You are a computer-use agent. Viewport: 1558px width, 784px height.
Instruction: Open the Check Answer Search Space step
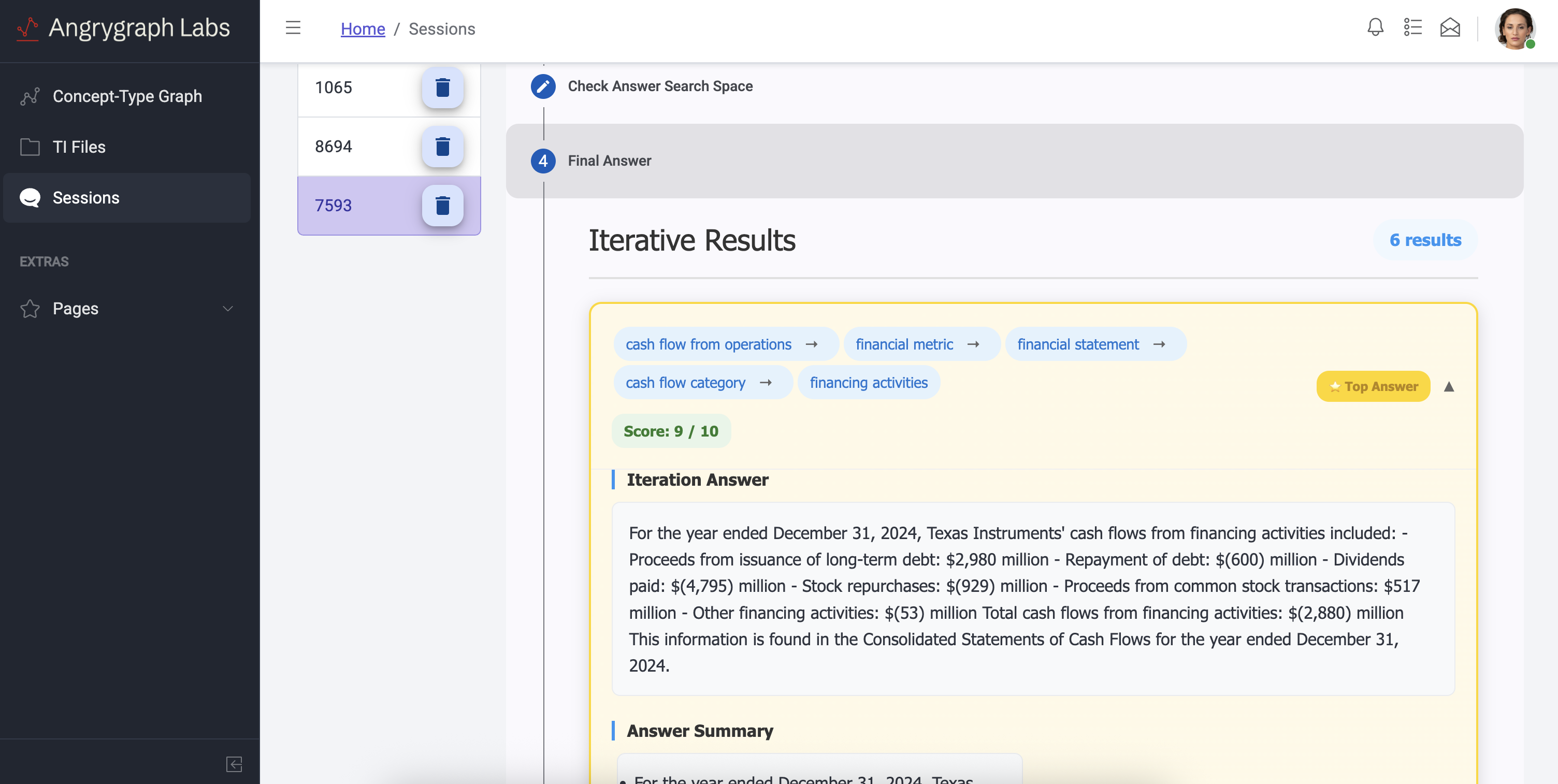(x=660, y=86)
